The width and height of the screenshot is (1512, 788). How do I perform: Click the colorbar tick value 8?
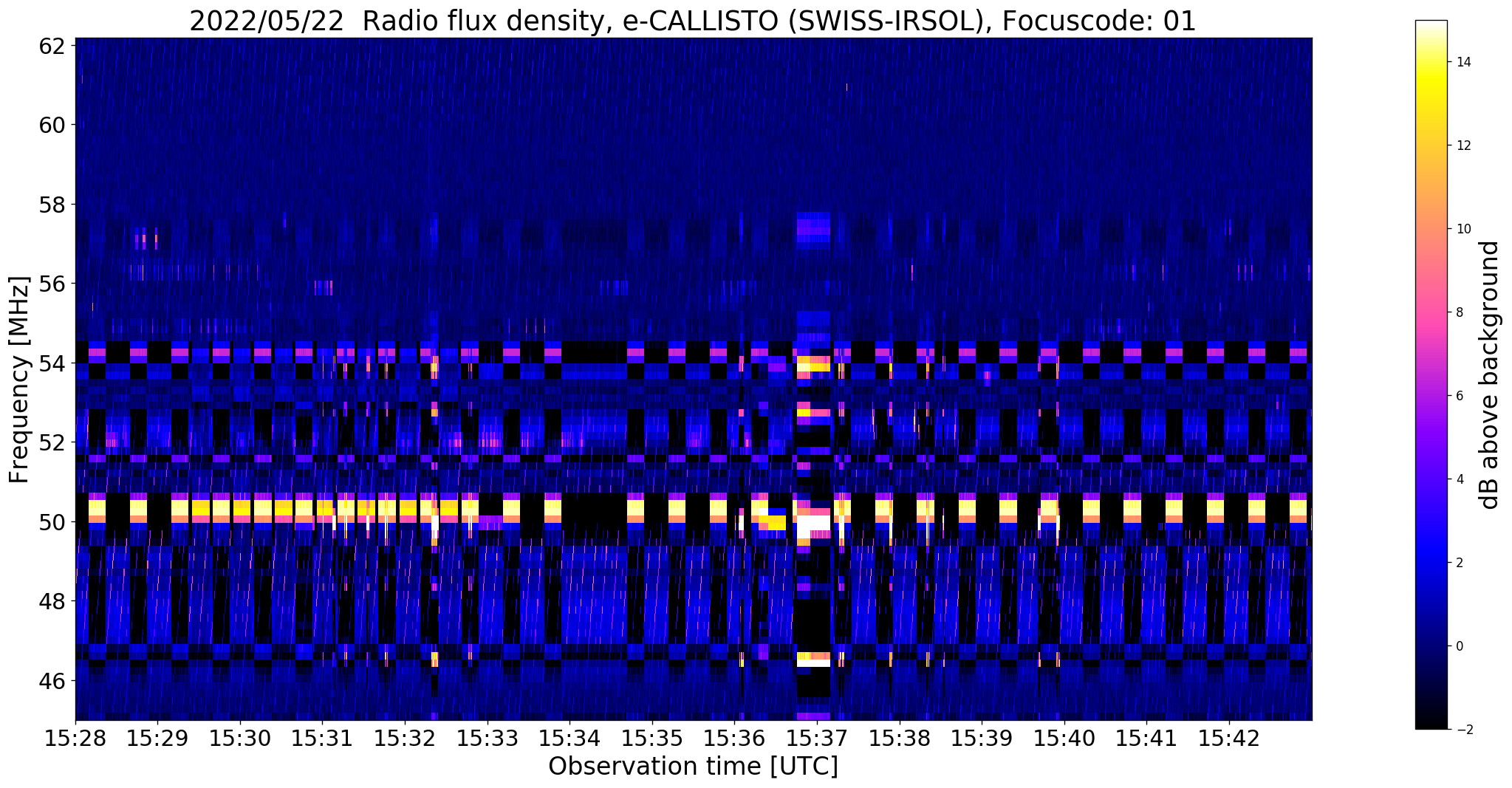(x=1460, y=312)
